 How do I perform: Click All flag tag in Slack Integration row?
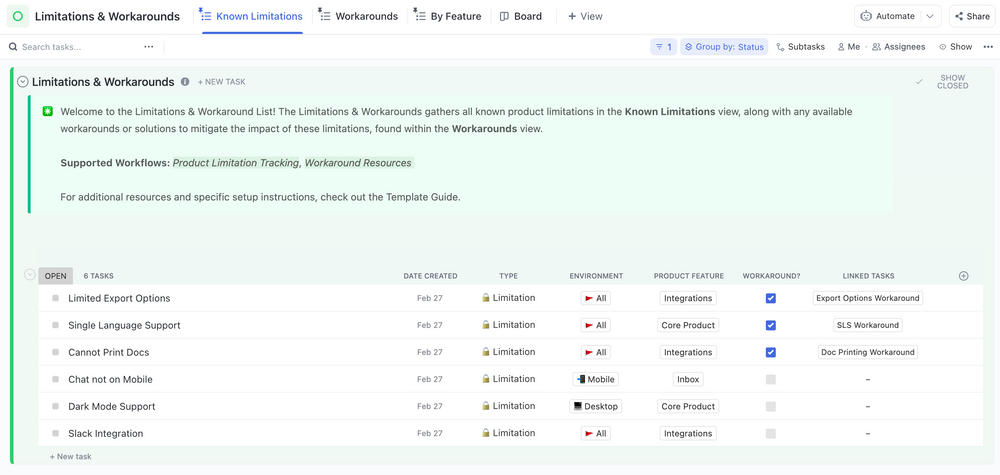596,434
